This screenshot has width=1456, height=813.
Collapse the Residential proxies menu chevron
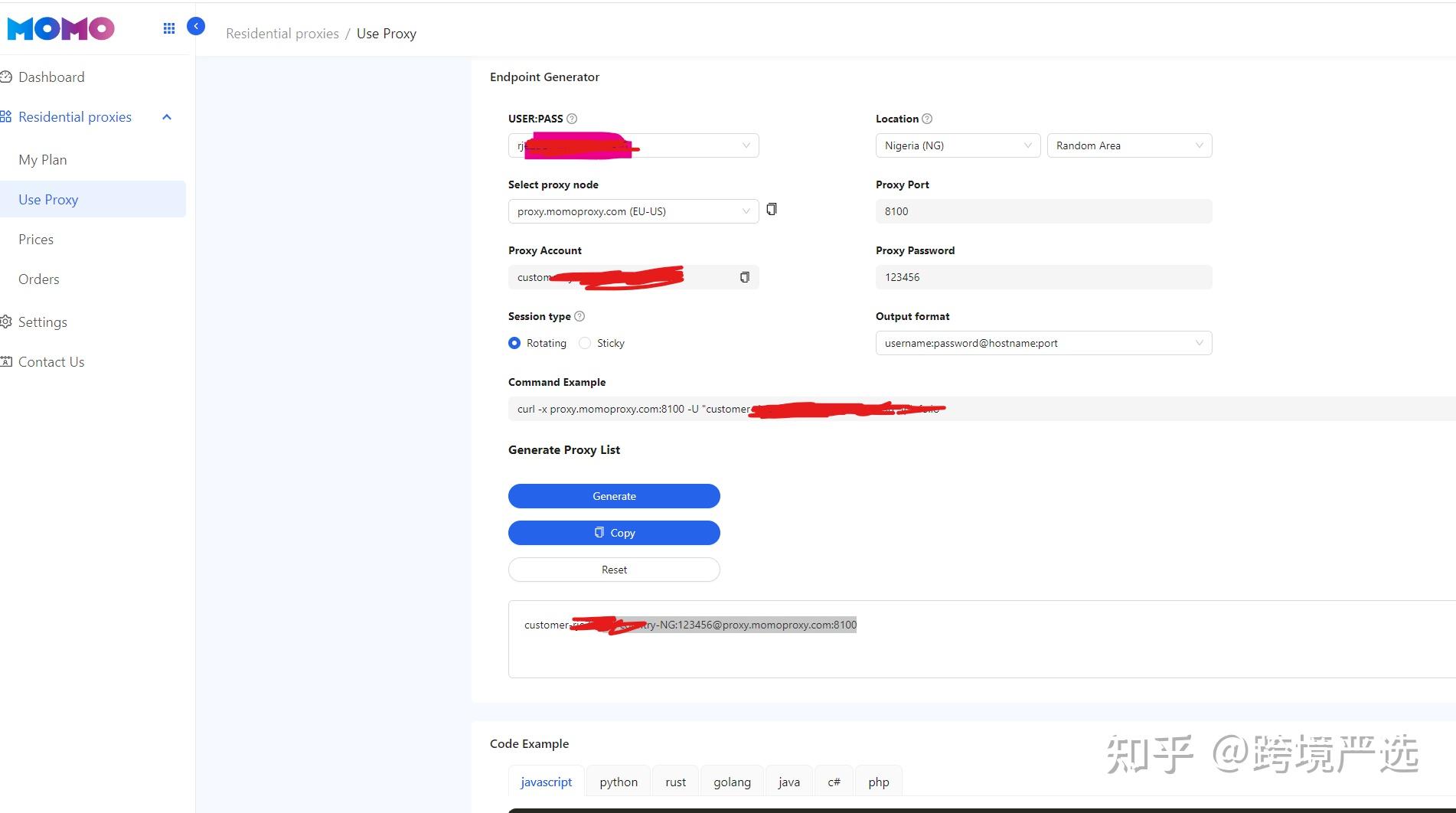pyautogui.click(x=167, y=117)
